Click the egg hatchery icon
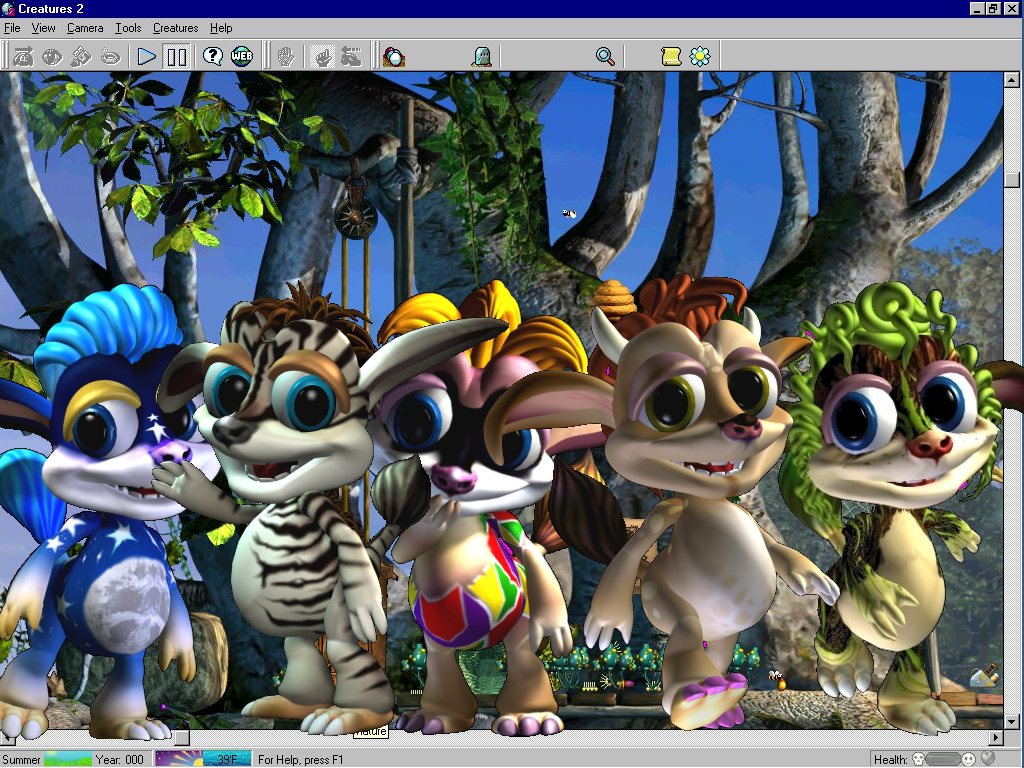1024x768 pixels. pos(394,57)
